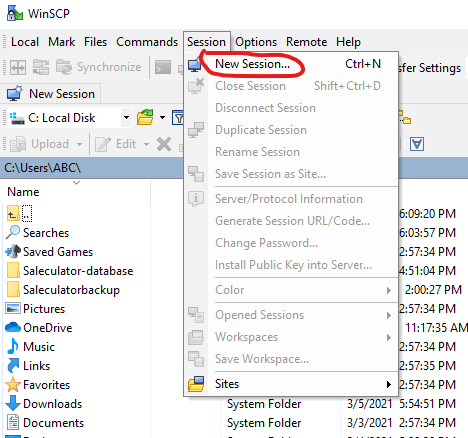Click Change Password... menu entry

pyautogui.click(x=291, y=243)
